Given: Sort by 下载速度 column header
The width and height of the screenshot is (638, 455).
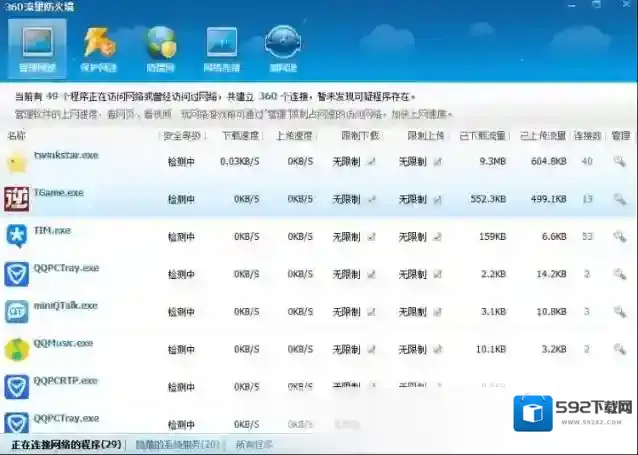Looking at the screenshot, I should pos(239,135).
